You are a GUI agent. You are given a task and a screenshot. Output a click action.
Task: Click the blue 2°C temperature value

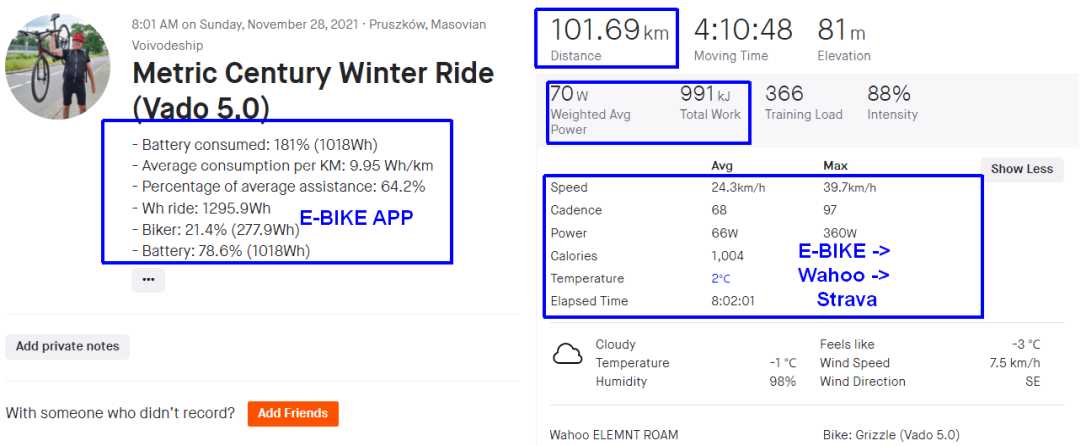(721, 278)
